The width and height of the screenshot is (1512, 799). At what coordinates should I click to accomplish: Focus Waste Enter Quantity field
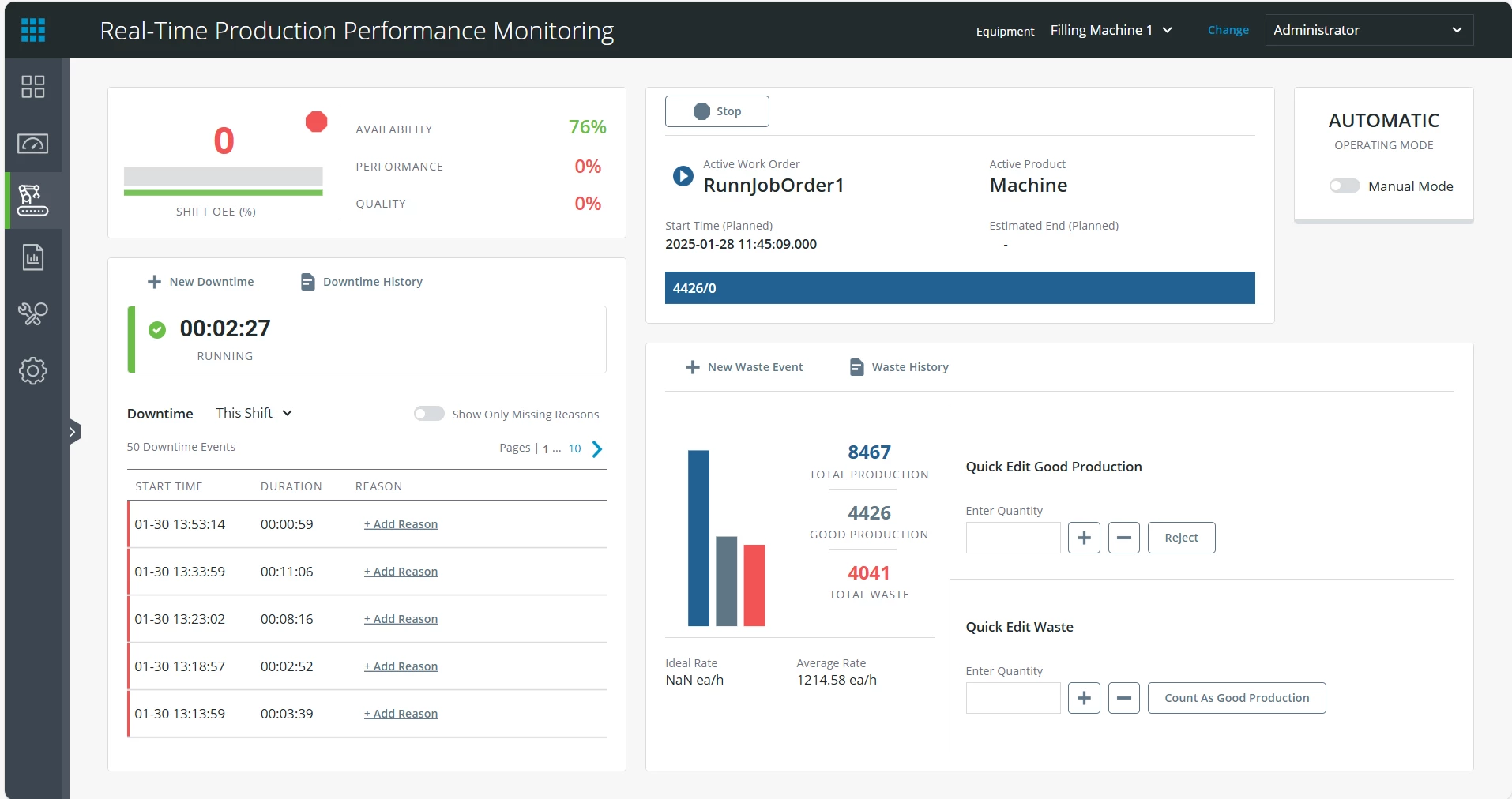pos(1013,698)
